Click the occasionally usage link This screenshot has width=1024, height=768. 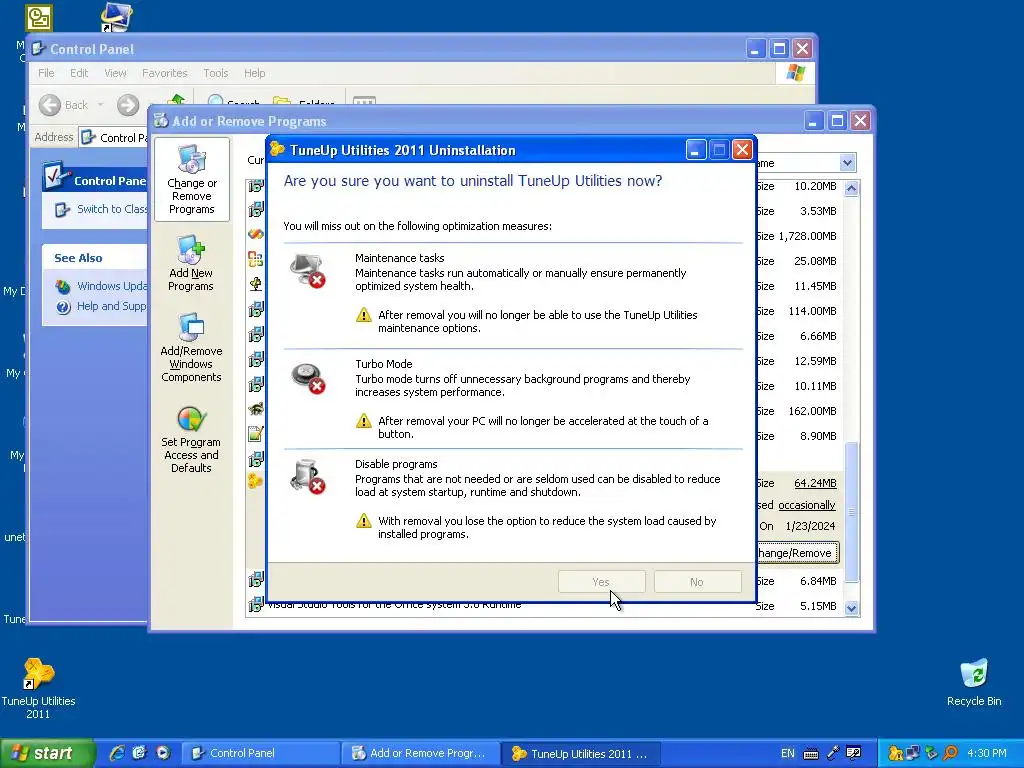(807, 505)
